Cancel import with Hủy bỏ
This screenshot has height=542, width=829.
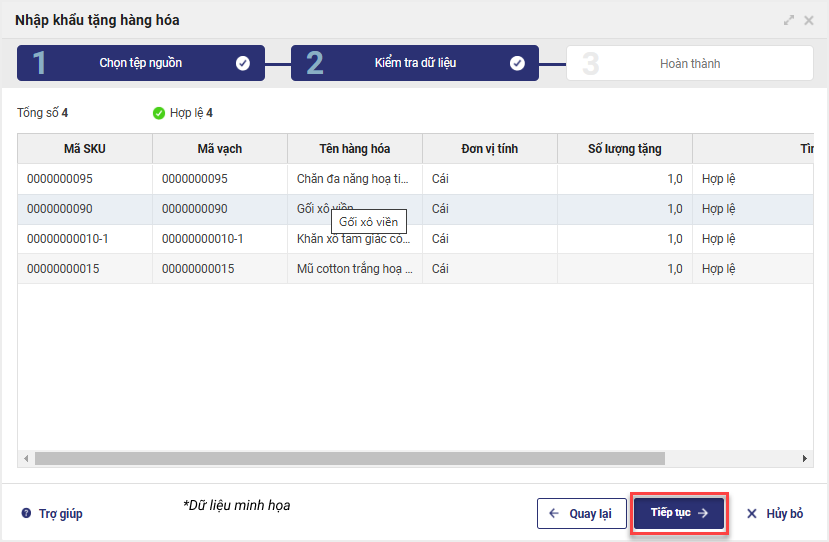775,513
